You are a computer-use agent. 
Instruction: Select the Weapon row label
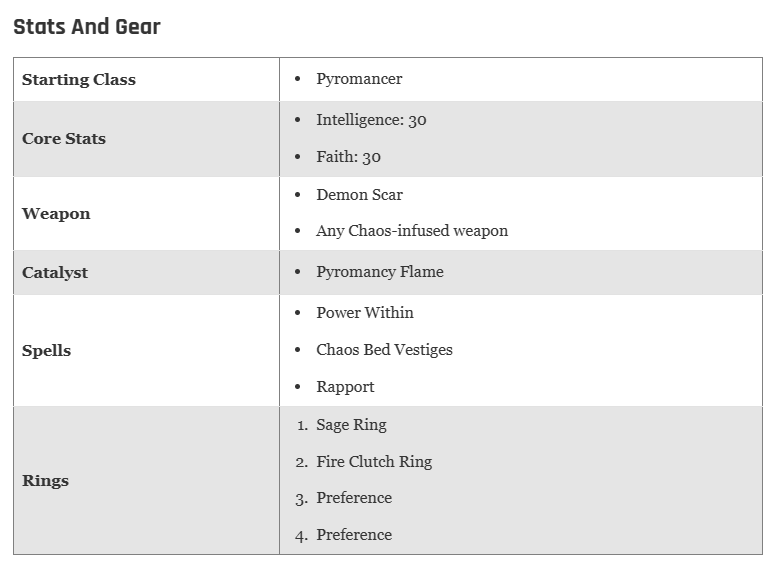(x=56, y=213)
